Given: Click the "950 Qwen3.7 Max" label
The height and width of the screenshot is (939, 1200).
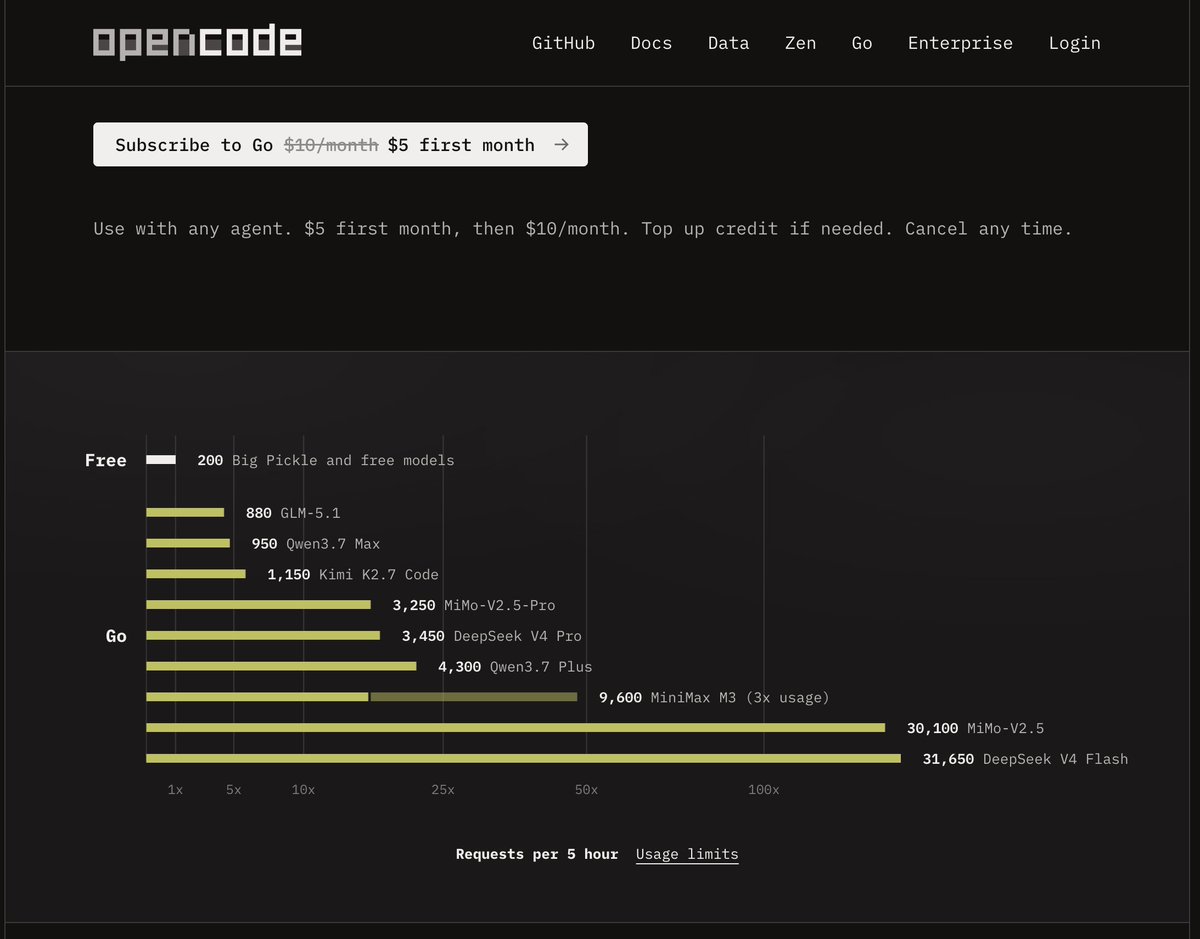Looking at the screenshot, I should (316, 544).
